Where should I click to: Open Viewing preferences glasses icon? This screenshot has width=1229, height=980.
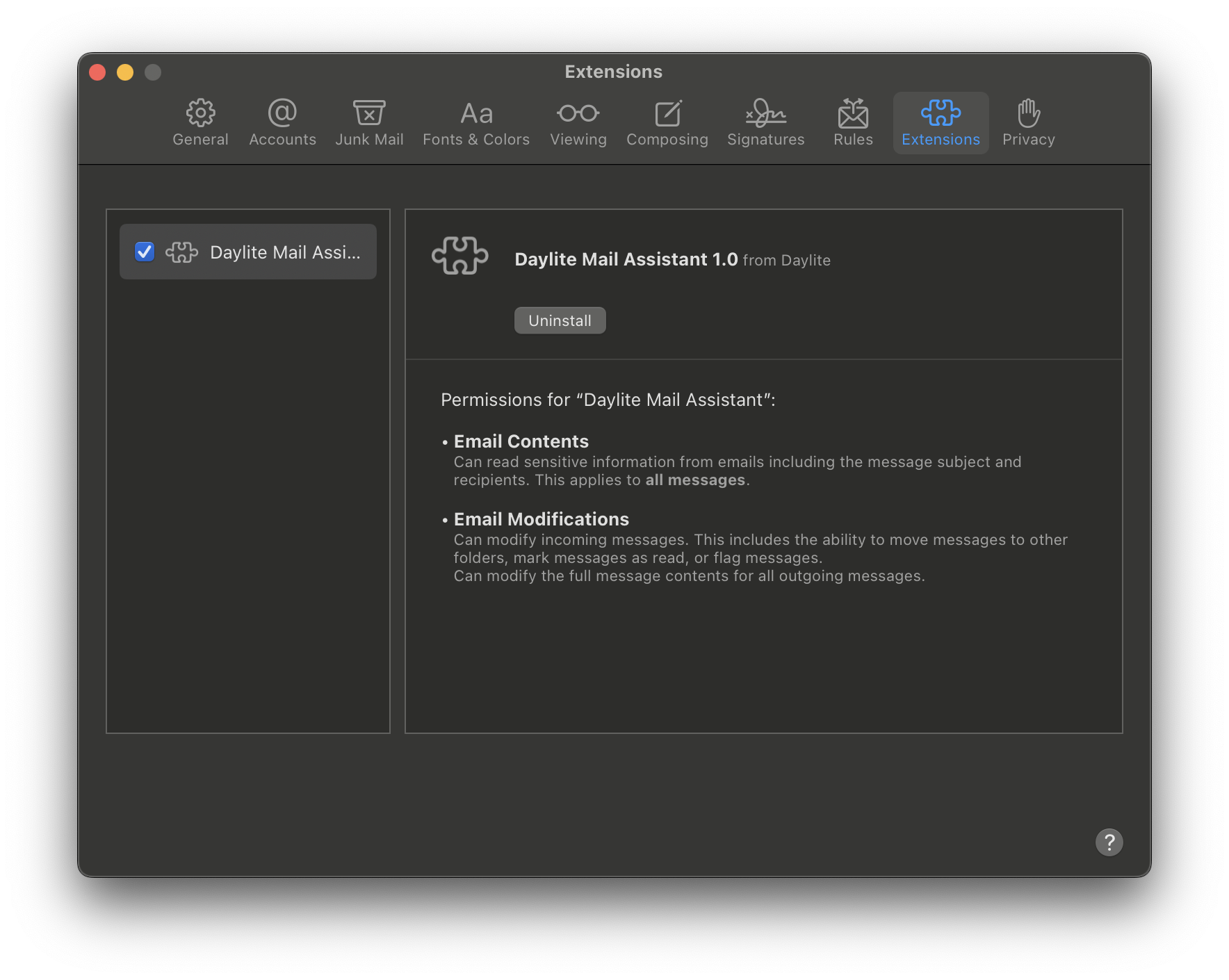(x=578, y=113)
